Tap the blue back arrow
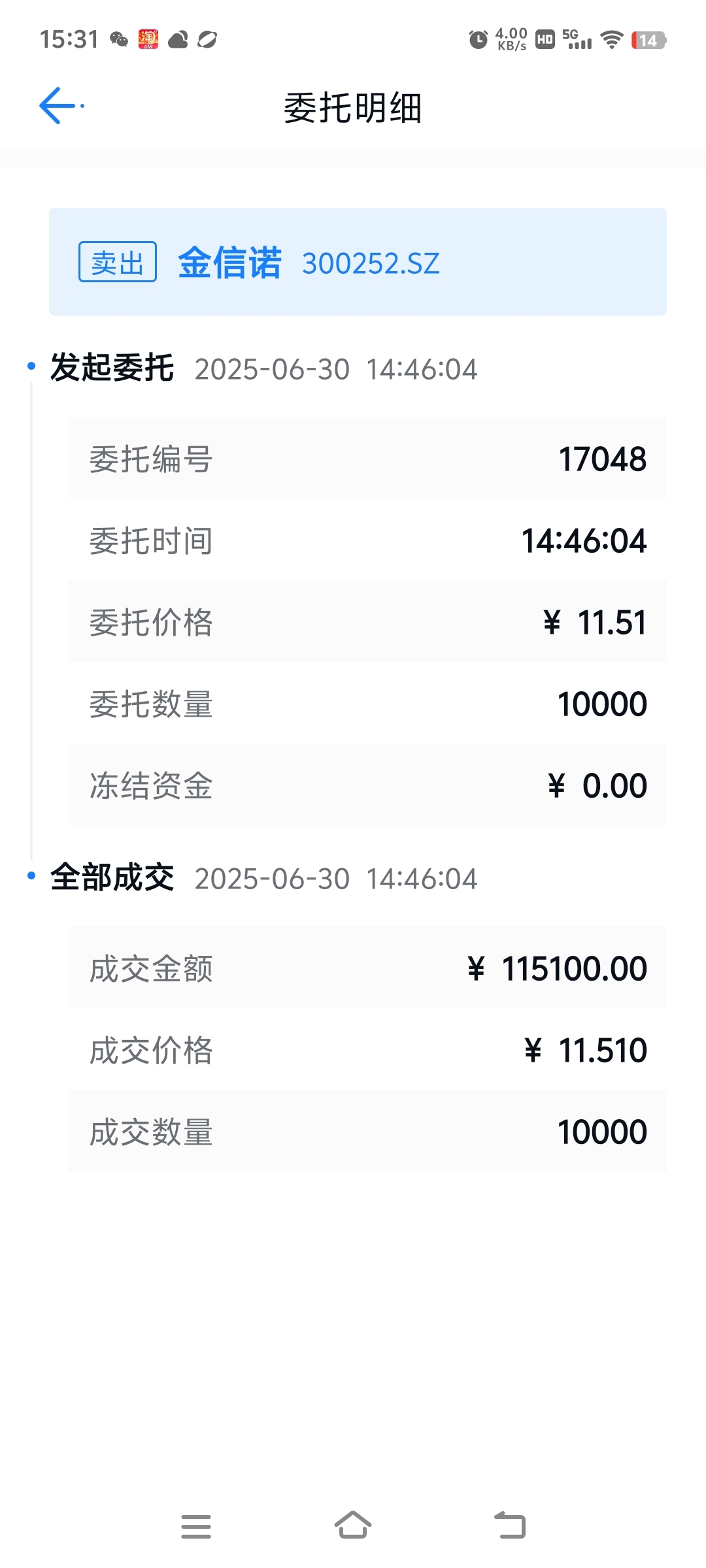Image resolution: width=706 pixels, height=1568 pixels. [60, 106]
